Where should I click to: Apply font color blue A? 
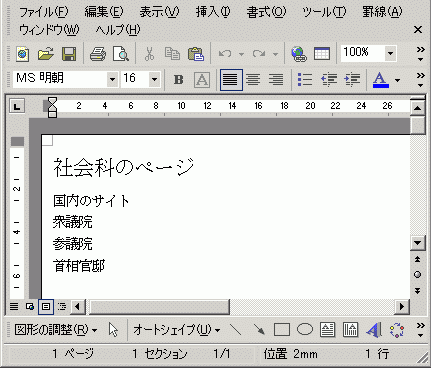pos(381,80)
